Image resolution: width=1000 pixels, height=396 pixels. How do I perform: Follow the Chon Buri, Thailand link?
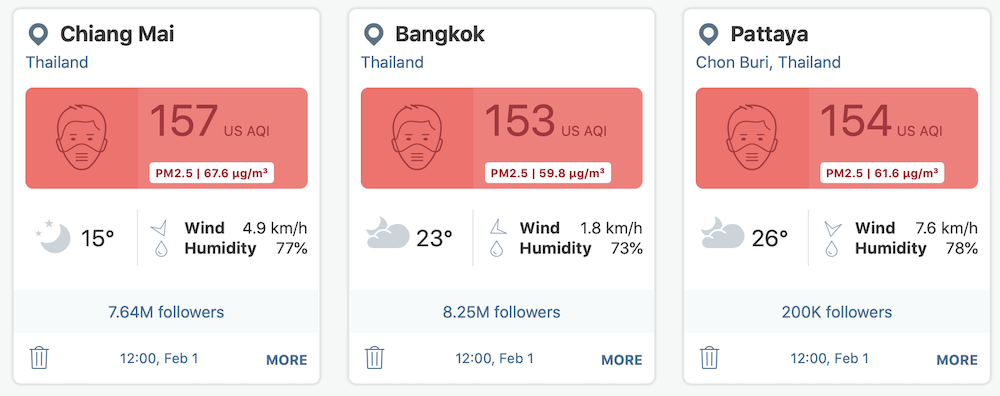[x=768, y=62]
